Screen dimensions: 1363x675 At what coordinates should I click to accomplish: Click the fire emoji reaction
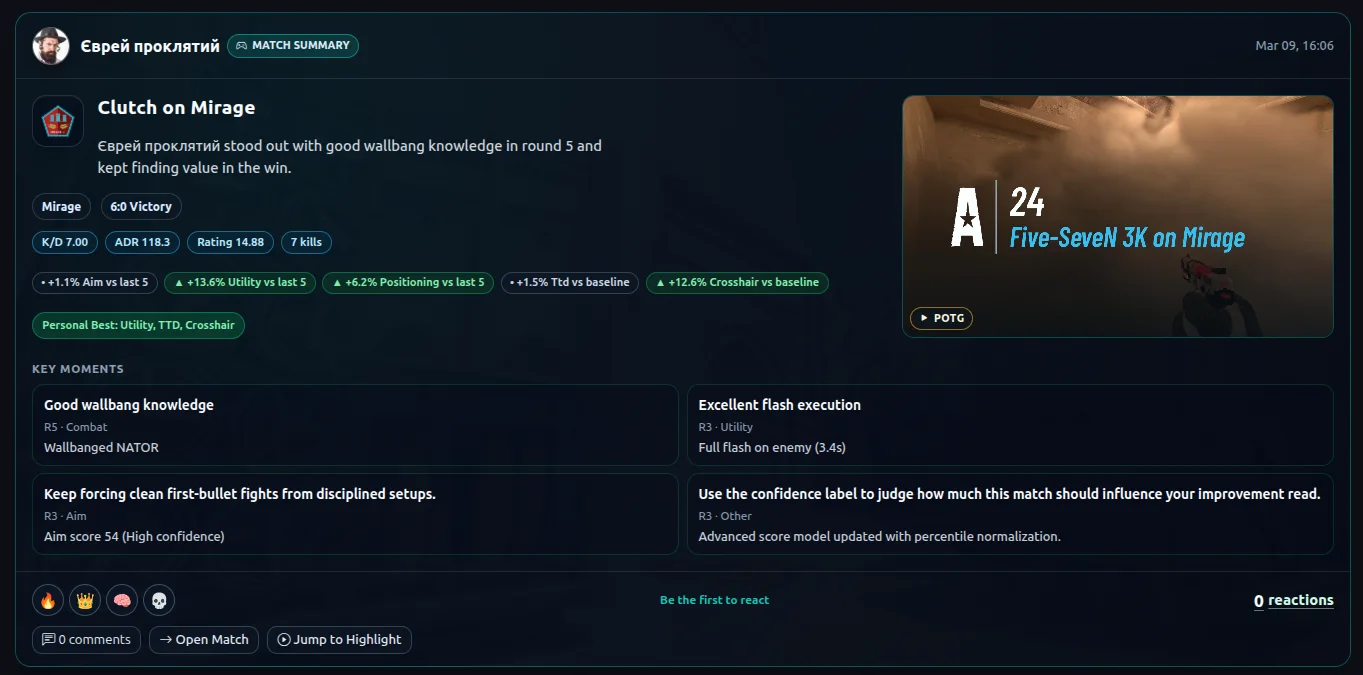48,600
